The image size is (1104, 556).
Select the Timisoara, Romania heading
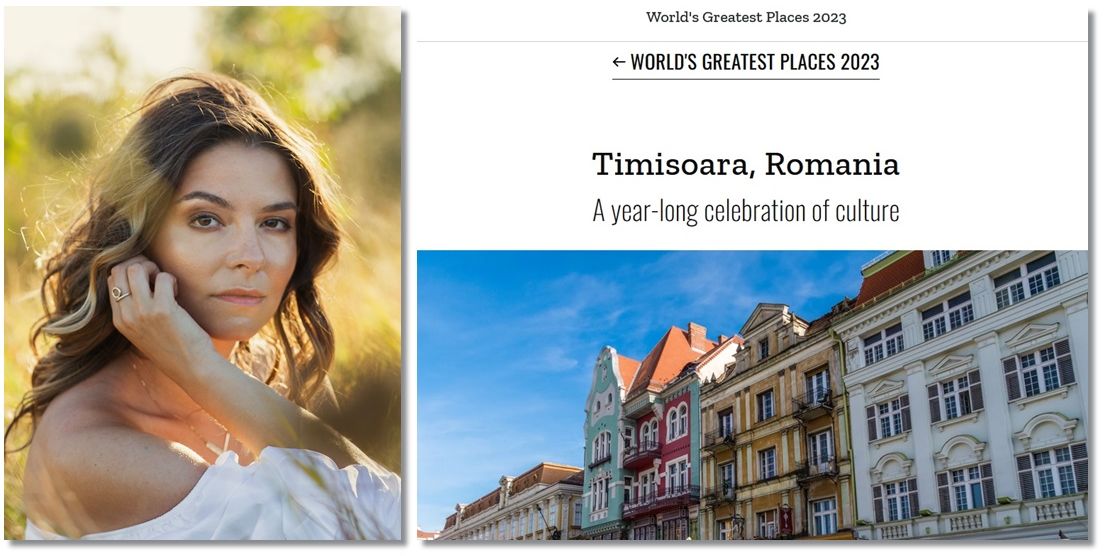click(x=746, y=165)
